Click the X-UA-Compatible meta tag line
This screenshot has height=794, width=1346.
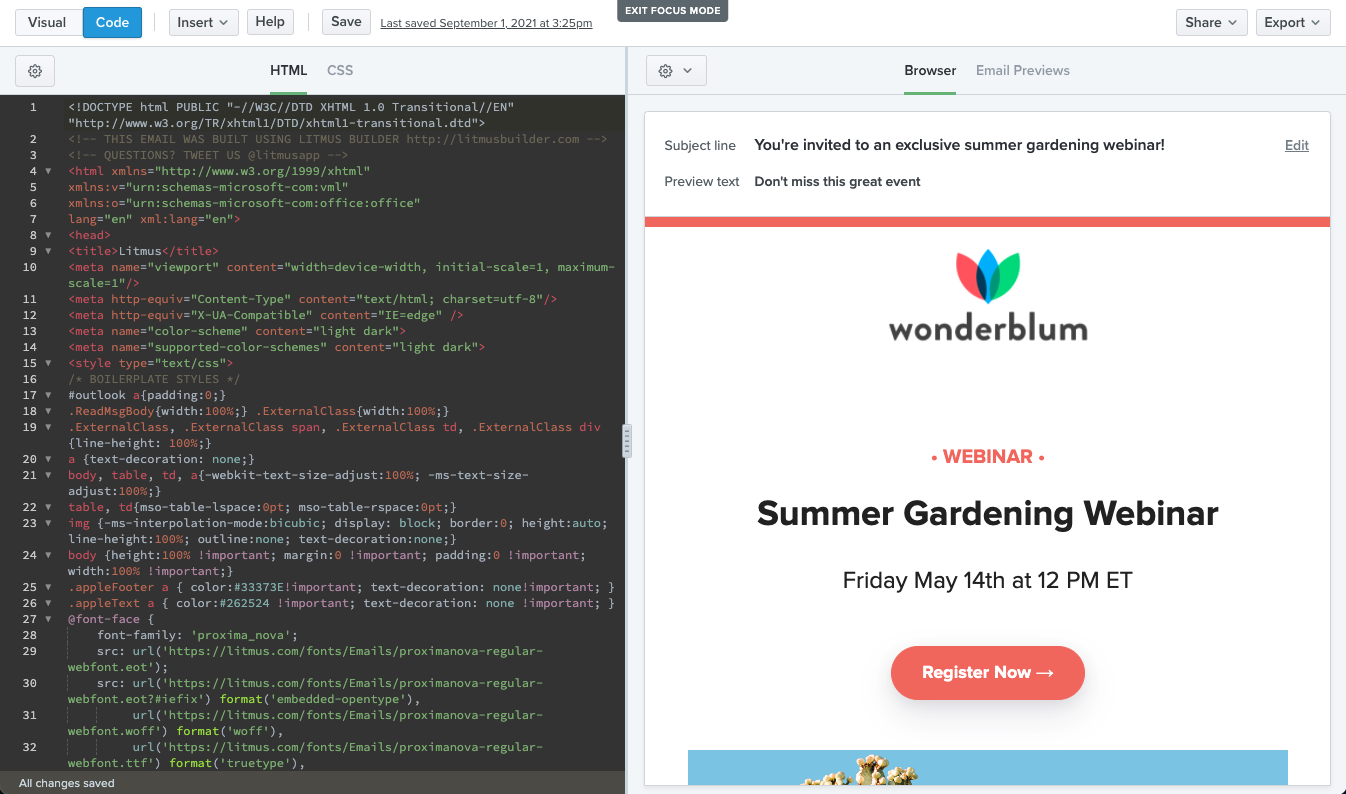pyautogui.click(x=266, y=315)
